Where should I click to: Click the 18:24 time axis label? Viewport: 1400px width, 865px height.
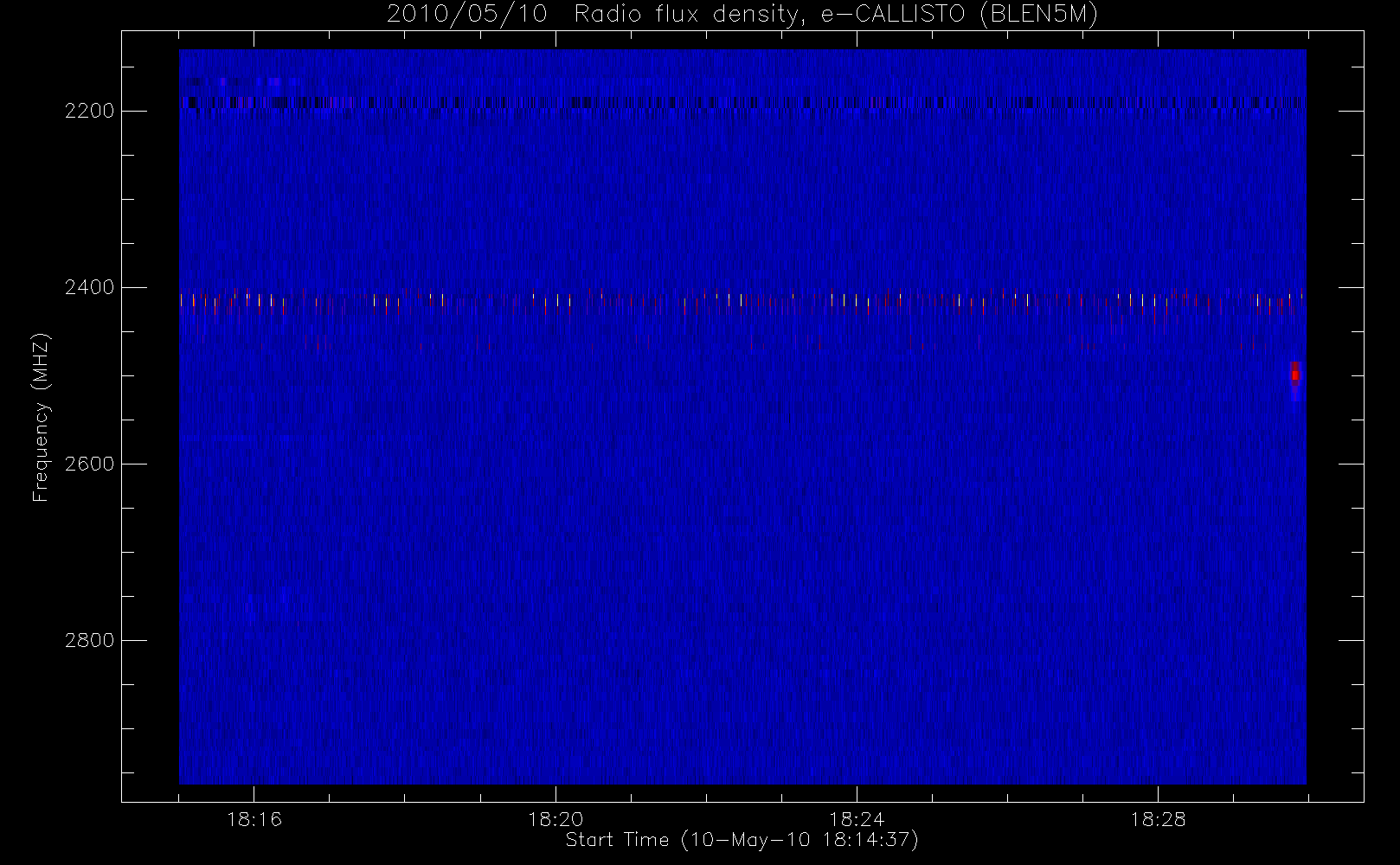coord(857,819)
